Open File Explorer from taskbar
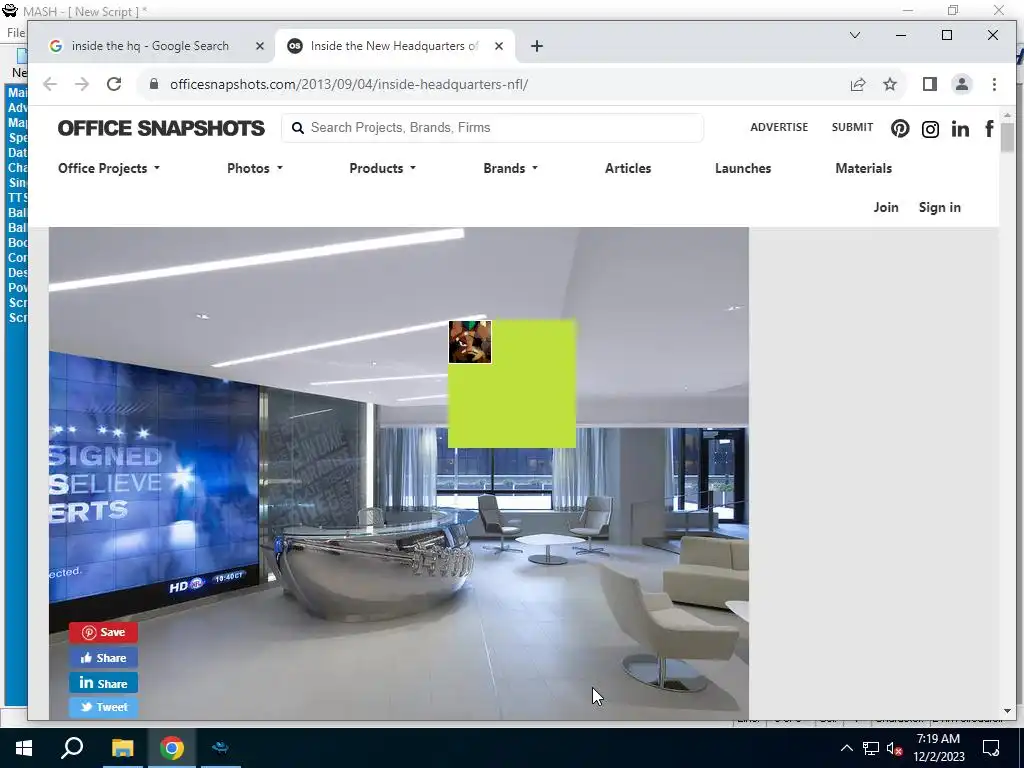 pyautogui.click(x=122, y=748)
